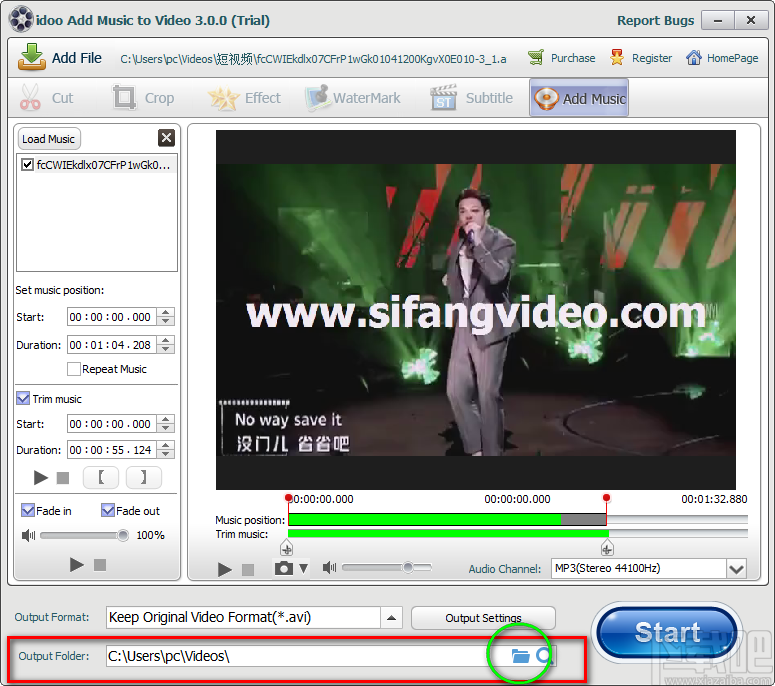
Task: Enable the Repeat Music checkbox
Action: tap(74, 369)
